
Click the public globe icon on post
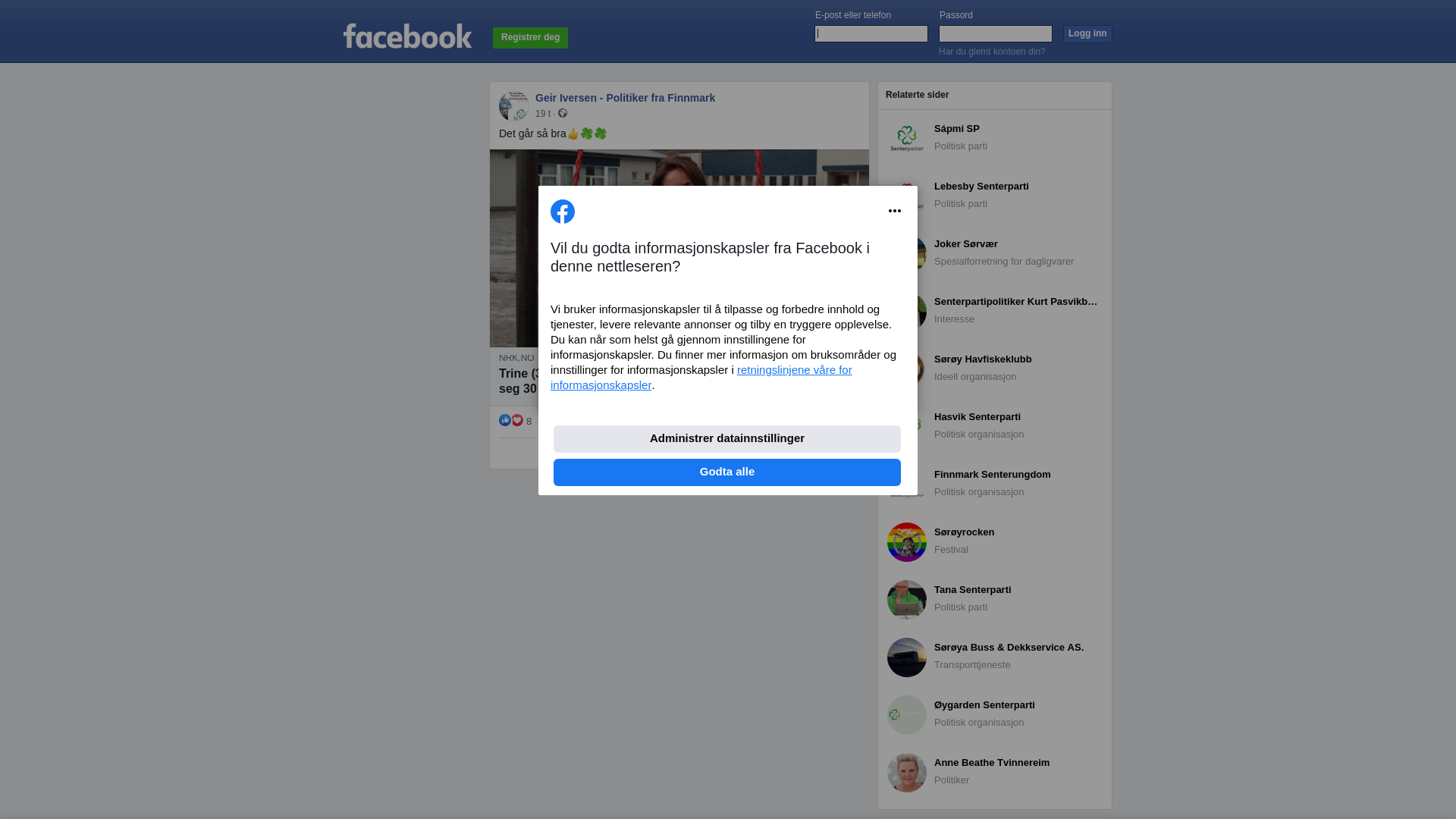[563, 113]
